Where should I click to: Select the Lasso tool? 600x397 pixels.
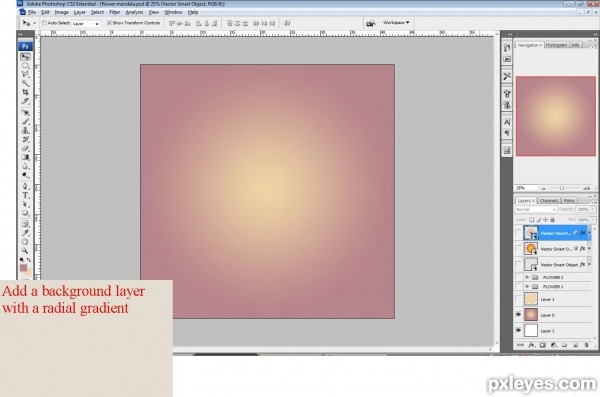tap(25, 74)
